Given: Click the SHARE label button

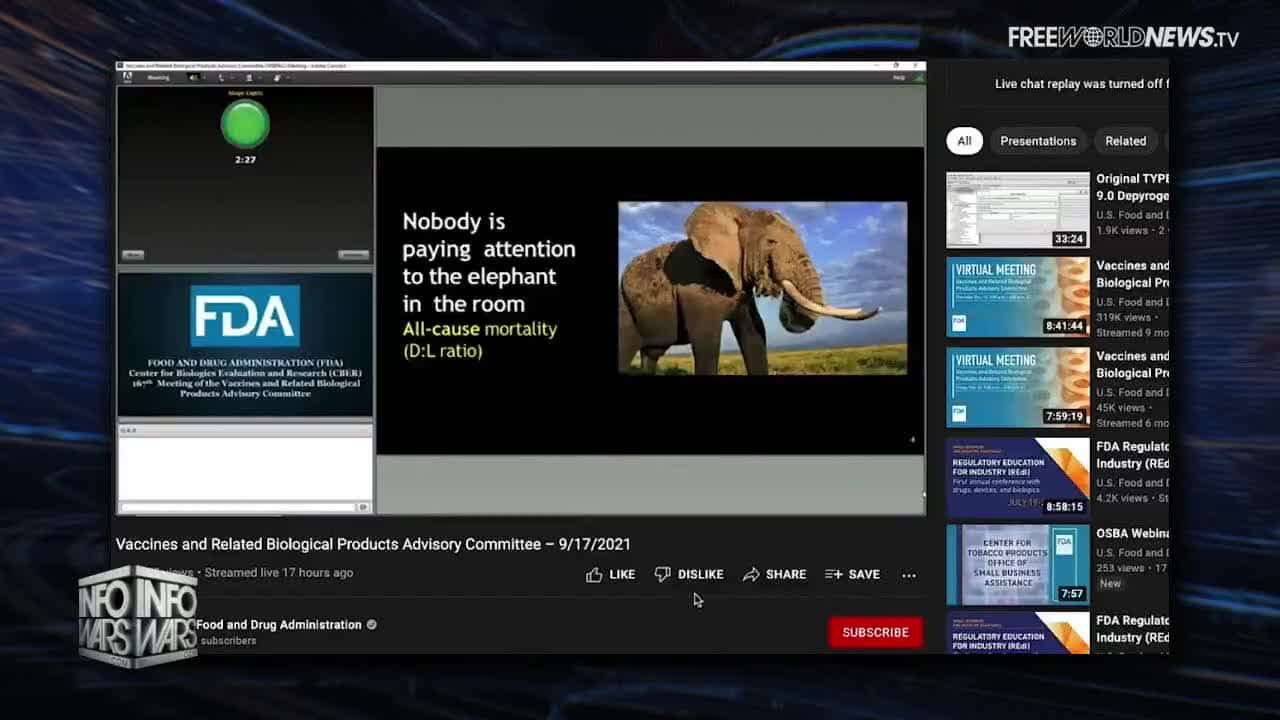Looking at the screenshot, I should [x=786, y=575].
